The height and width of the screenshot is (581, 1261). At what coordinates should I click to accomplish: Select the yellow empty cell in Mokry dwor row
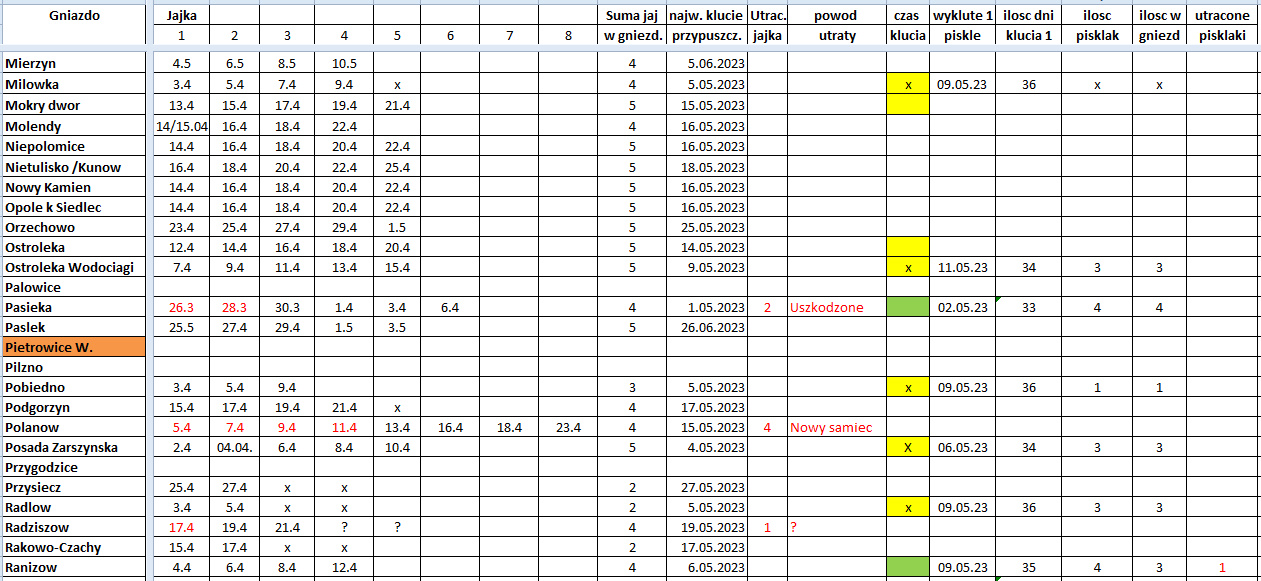pyautogui.click(x=908, y=105)
